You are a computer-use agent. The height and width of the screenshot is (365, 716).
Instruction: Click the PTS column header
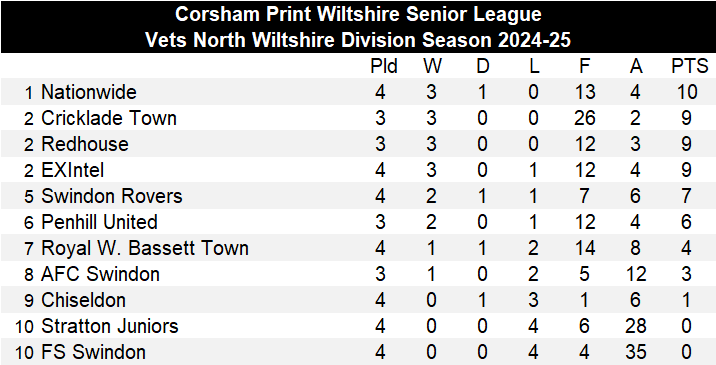pos(689,67)
